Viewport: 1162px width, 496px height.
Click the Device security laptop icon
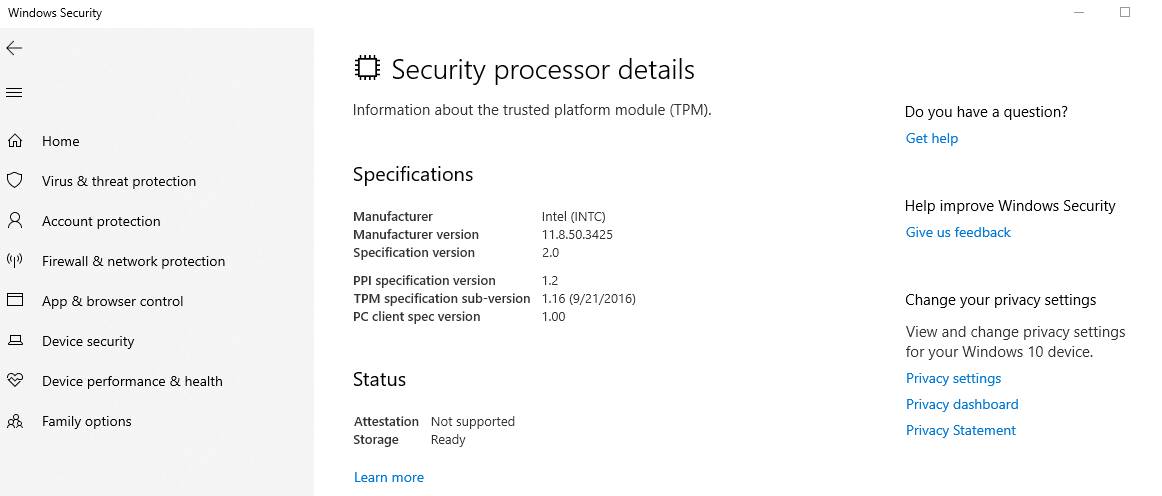coord(15,341)
